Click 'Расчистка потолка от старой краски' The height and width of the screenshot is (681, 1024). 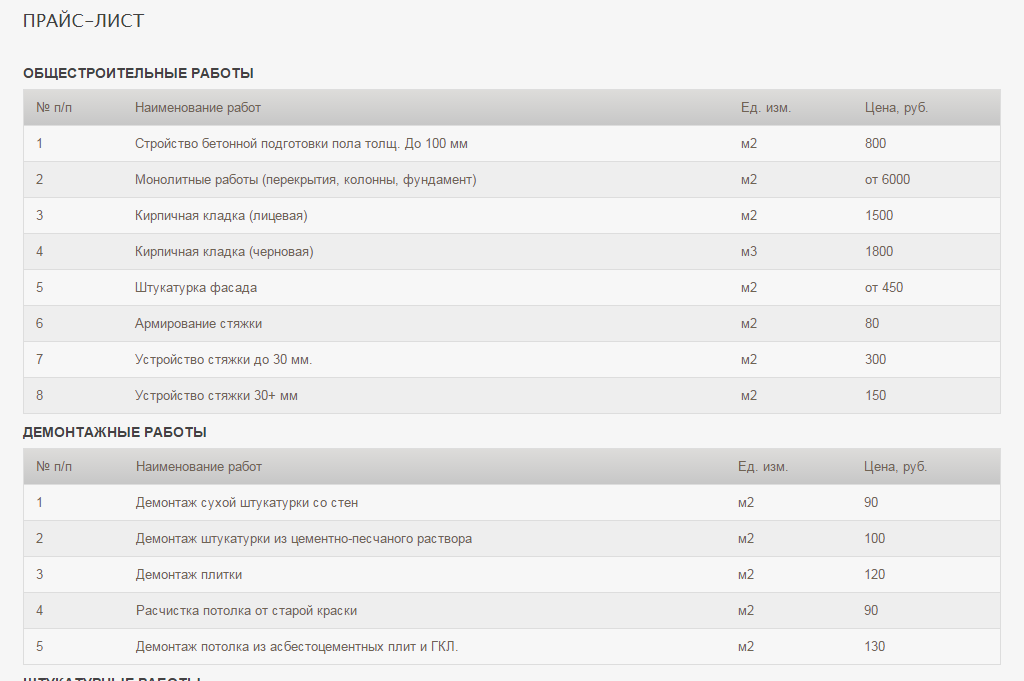pos(246,610)
